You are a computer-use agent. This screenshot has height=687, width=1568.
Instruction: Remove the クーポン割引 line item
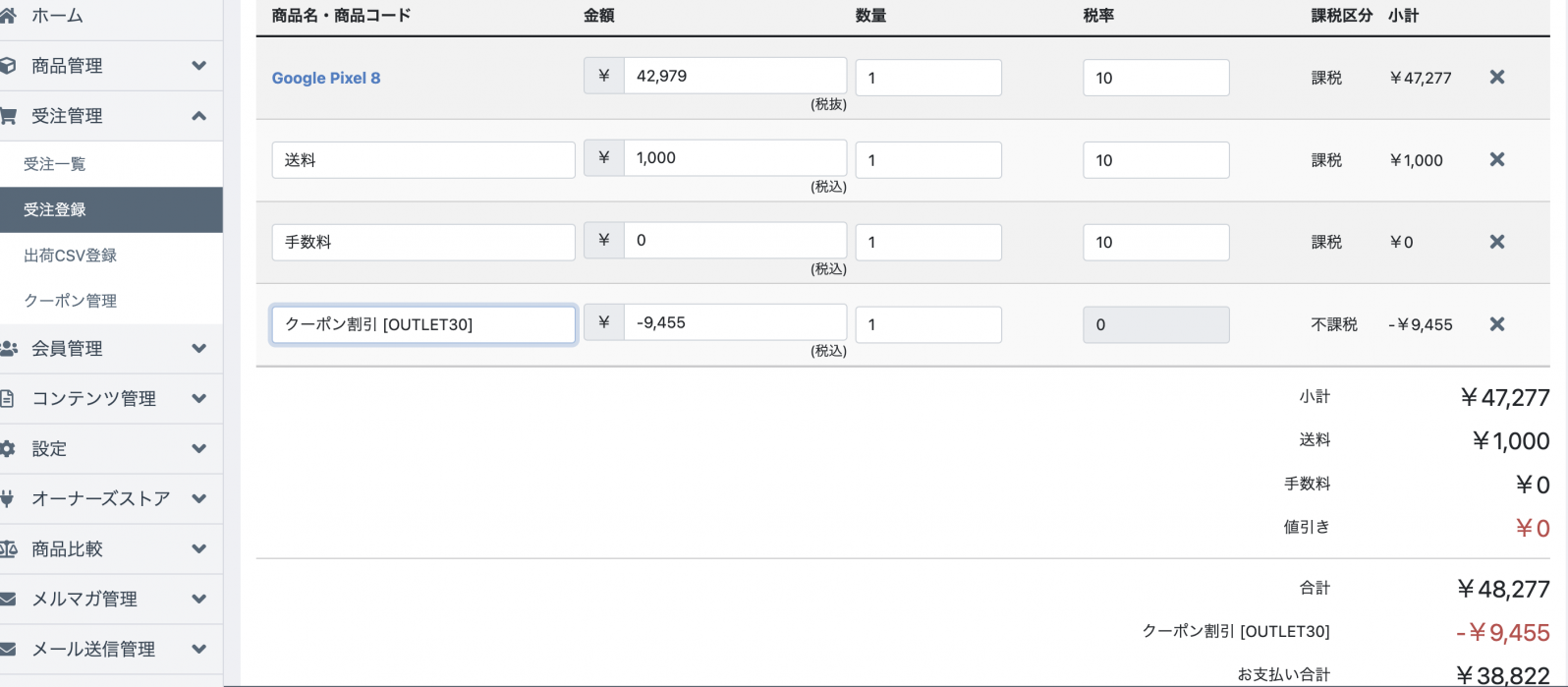(x=1497, y=324)
